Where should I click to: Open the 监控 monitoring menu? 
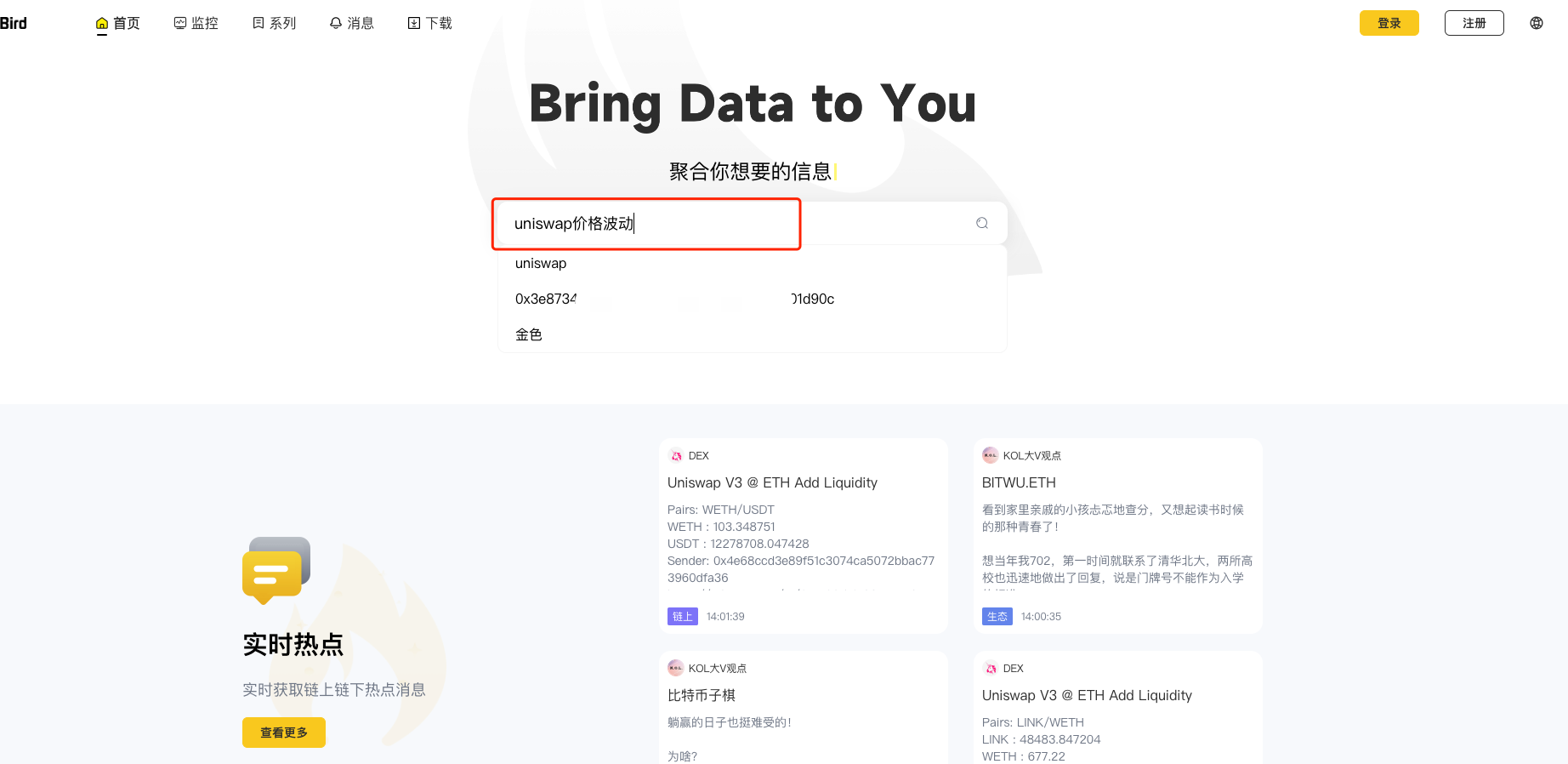[x=196, y=23]
